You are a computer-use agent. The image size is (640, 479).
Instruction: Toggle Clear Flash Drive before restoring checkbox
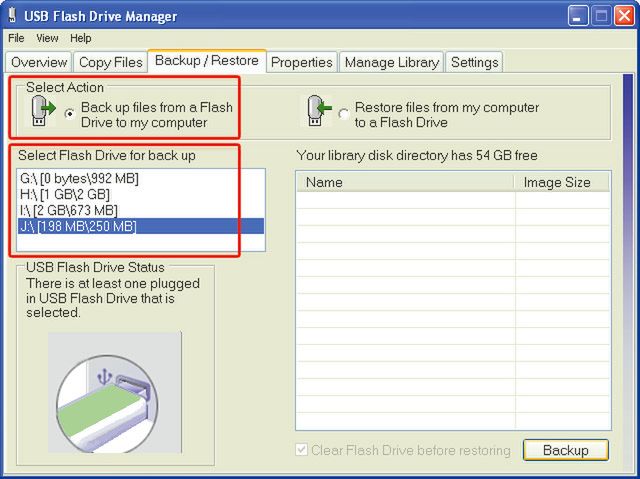tap(302, 450)
